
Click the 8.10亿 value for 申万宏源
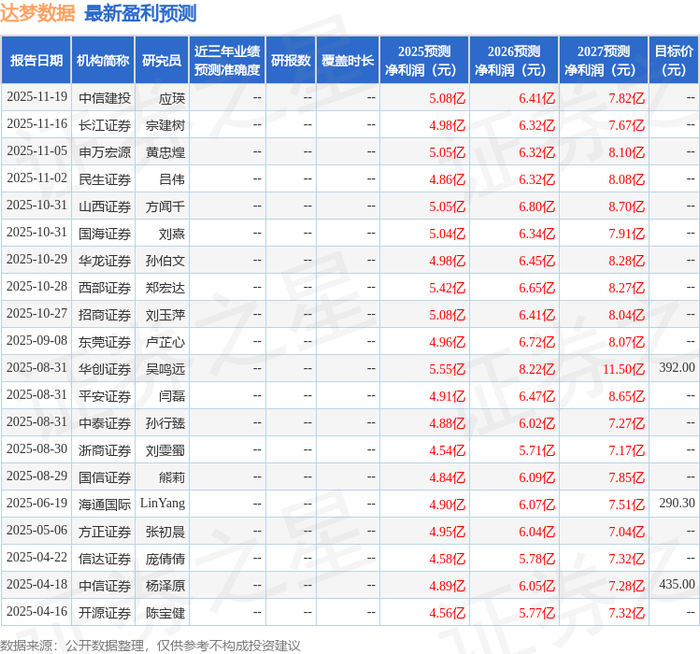point(626,153)
